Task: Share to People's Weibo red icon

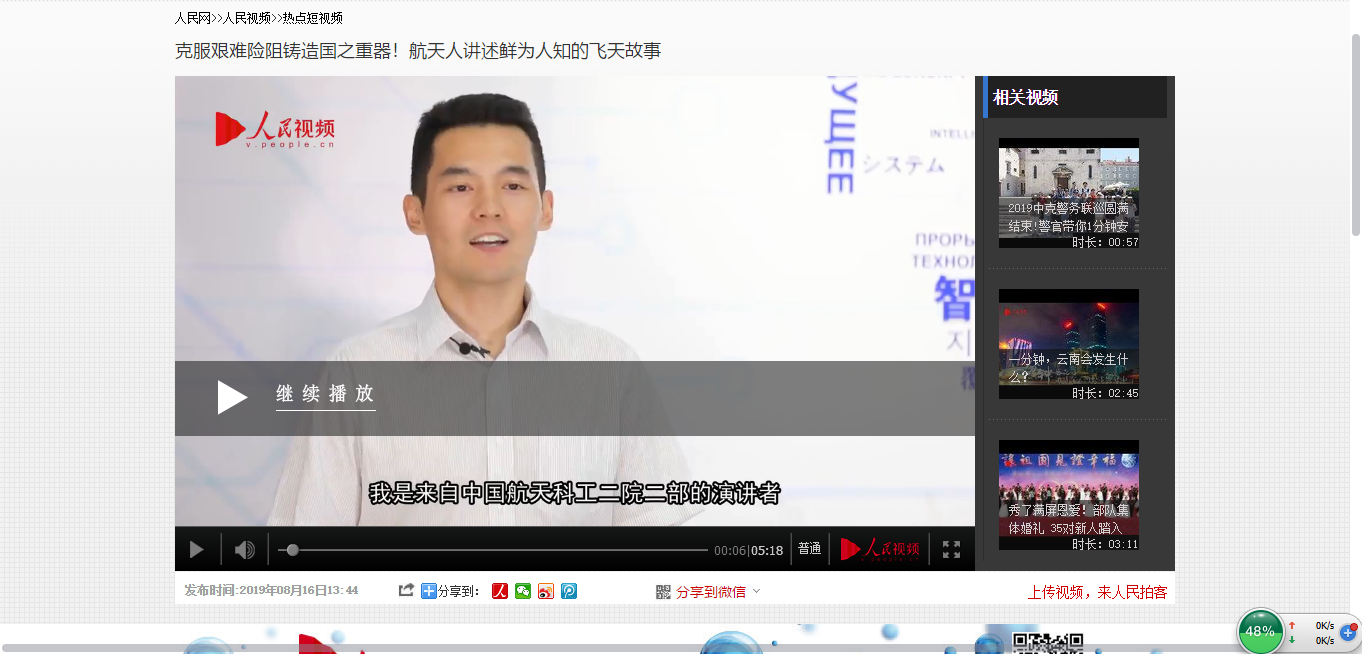Action: 500,591
